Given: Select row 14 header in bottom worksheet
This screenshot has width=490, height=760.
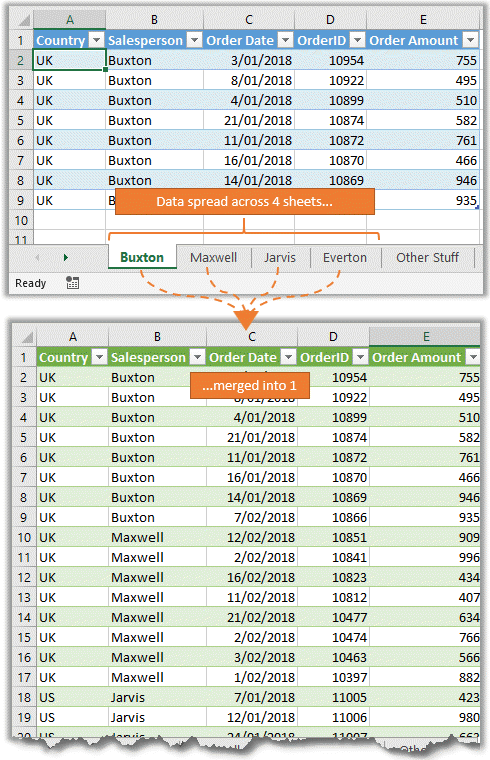Looking at the screenshot, I should tap(24, 618).
